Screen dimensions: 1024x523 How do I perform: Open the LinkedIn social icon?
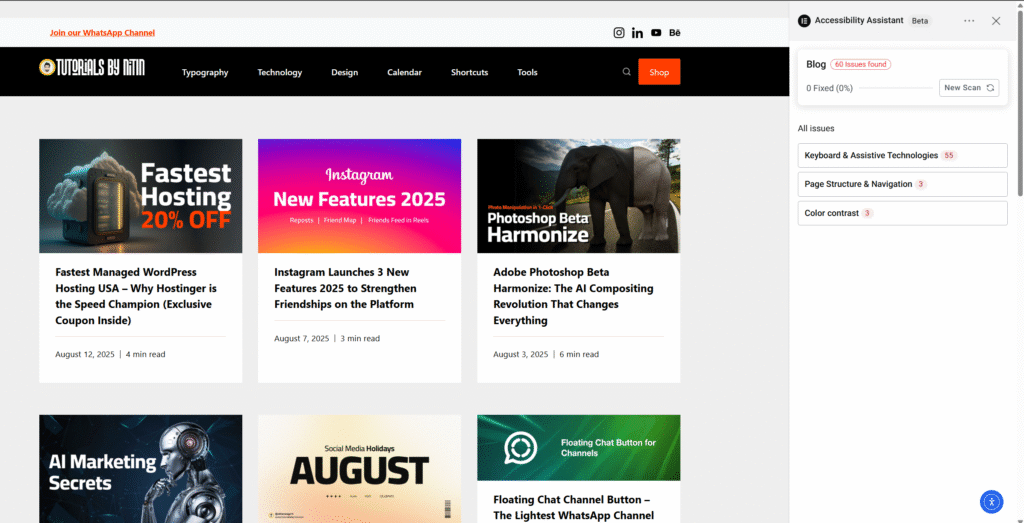[637, 33]
